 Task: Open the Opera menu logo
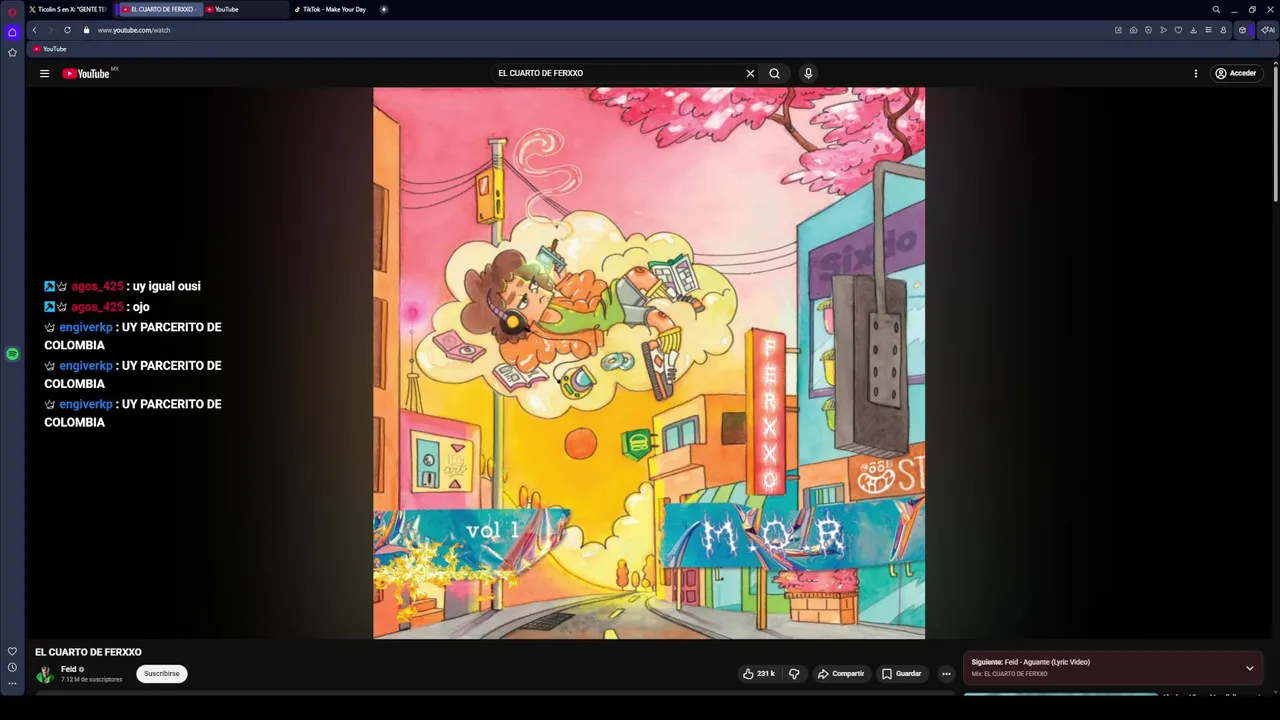click(x=12, y=11)
